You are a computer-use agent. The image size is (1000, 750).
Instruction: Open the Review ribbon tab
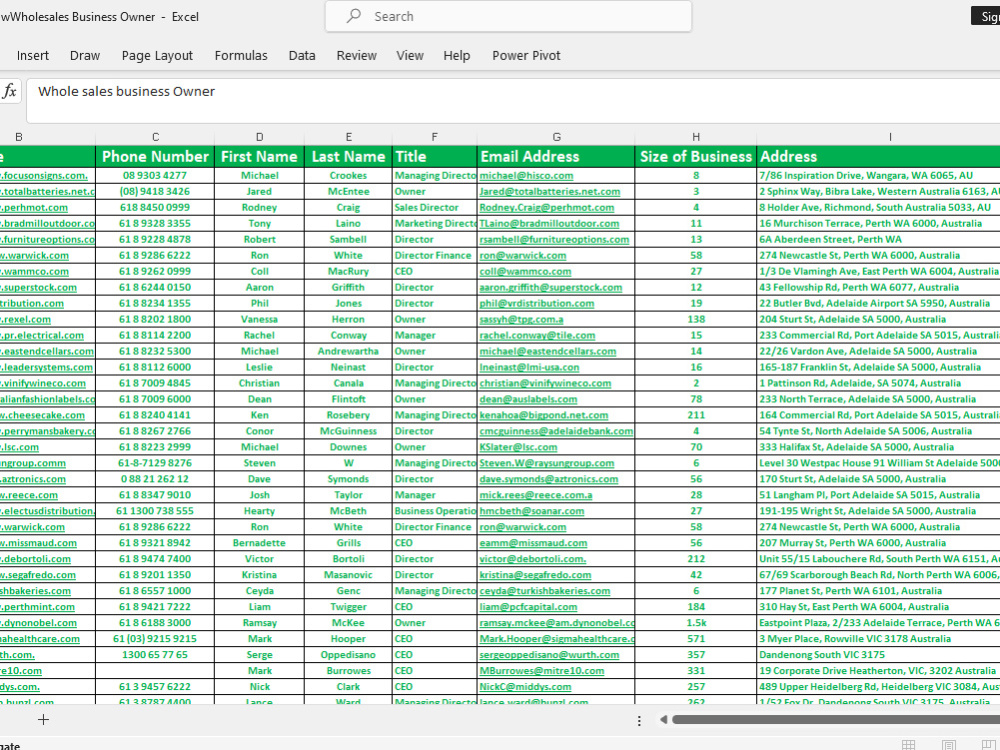click(357, 55)
